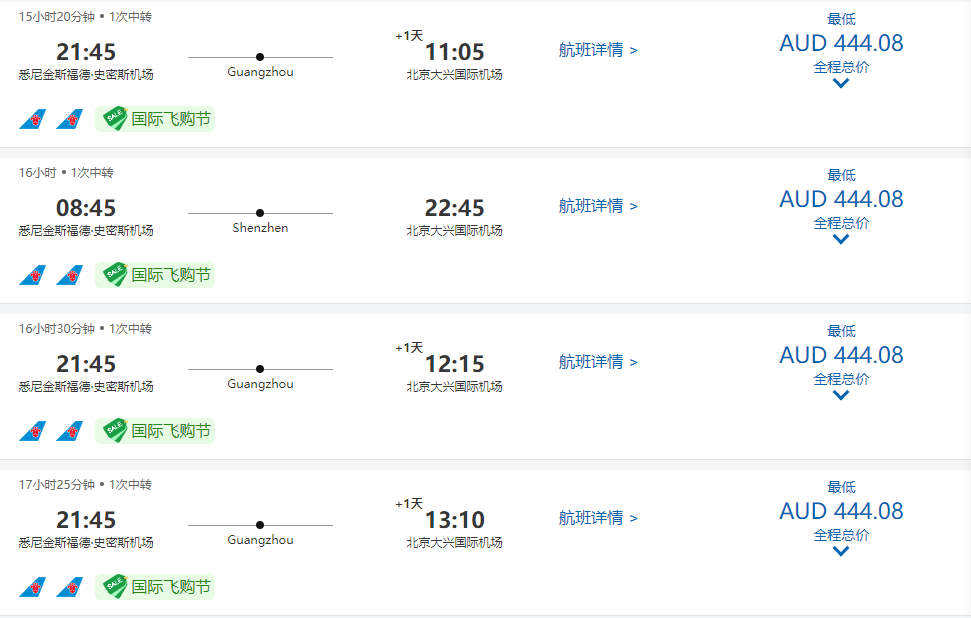Open 航班详情 for the Shenzhen transfer flight
Screen dimensions: 971x618
point(598,206)
